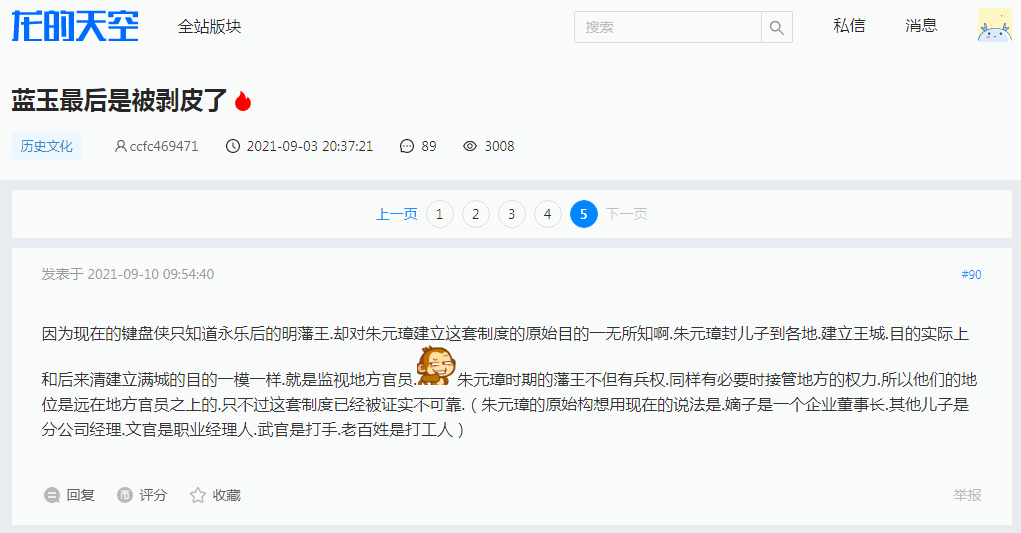1021x533 pixels.
Task: Click the red flame hot-thread icon
Action: tap(243, 101)
